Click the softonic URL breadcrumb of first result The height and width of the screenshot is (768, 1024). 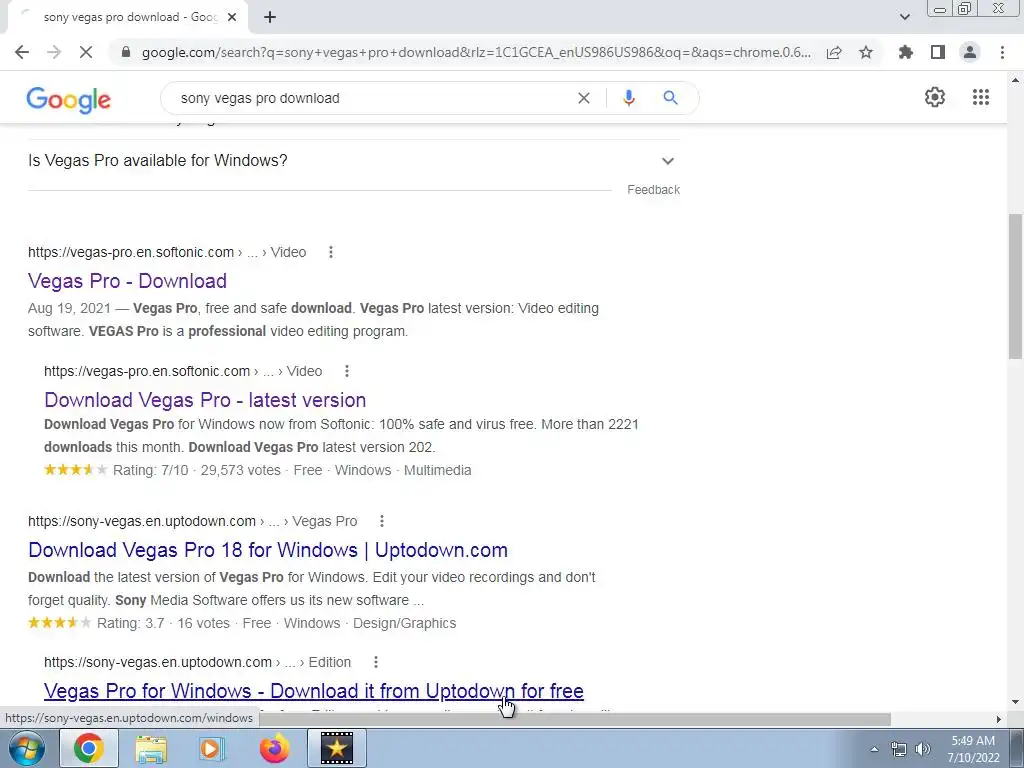click(x=167, y=252)
